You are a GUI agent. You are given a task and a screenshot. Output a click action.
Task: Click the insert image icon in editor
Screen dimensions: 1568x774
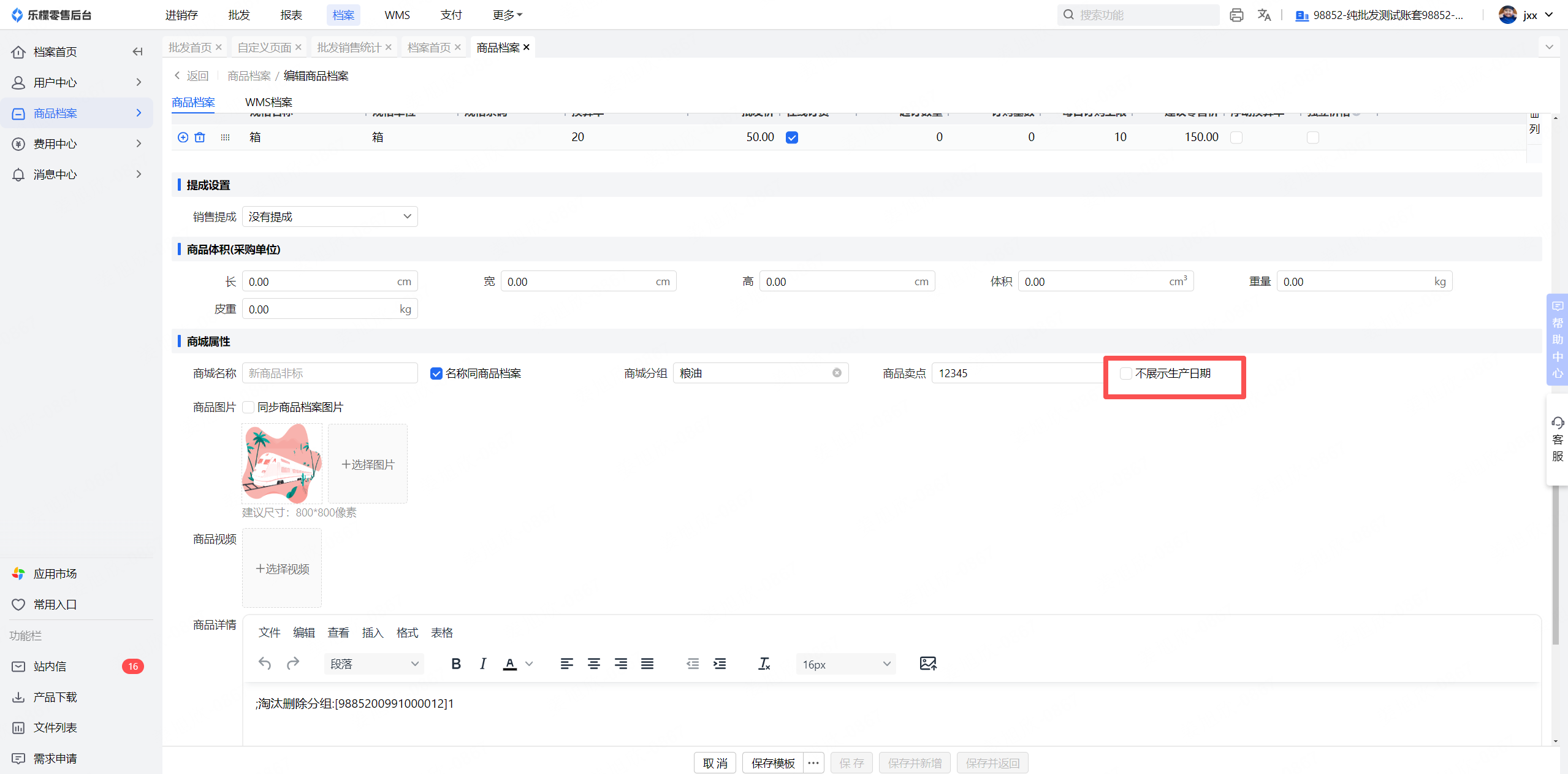(x=928, y=664)
